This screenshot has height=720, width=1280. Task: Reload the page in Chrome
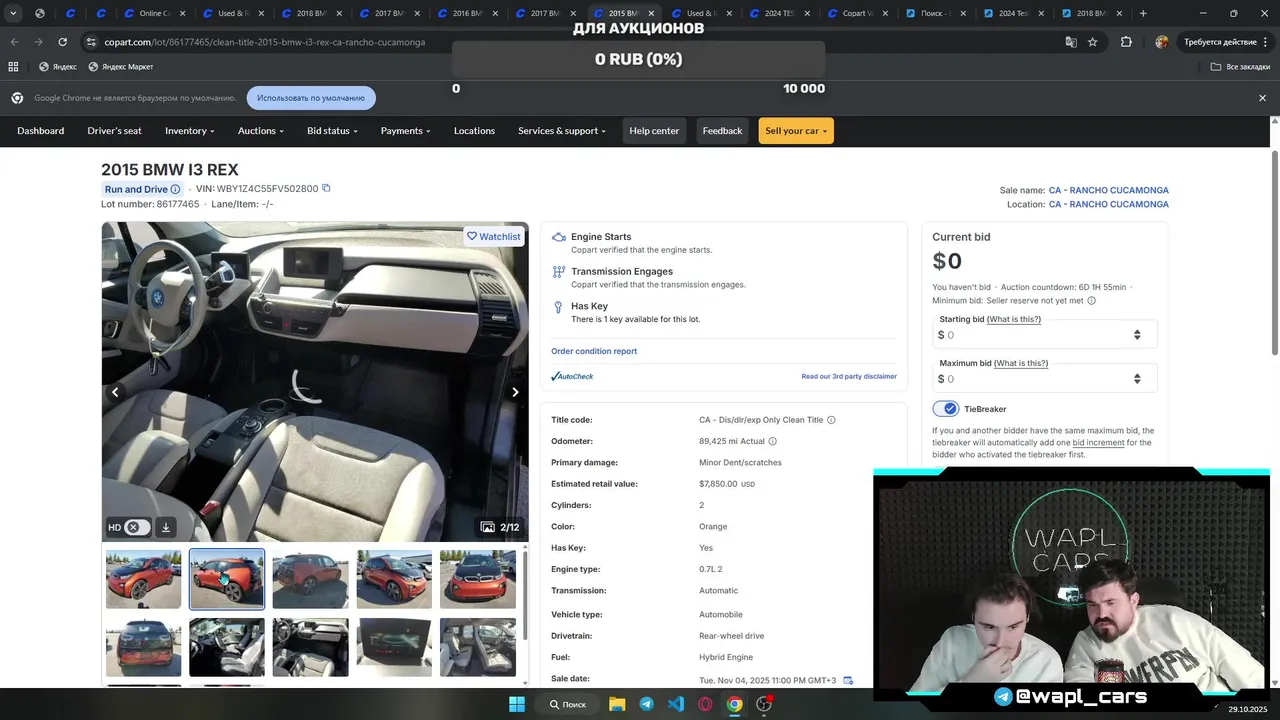[62, 42]
